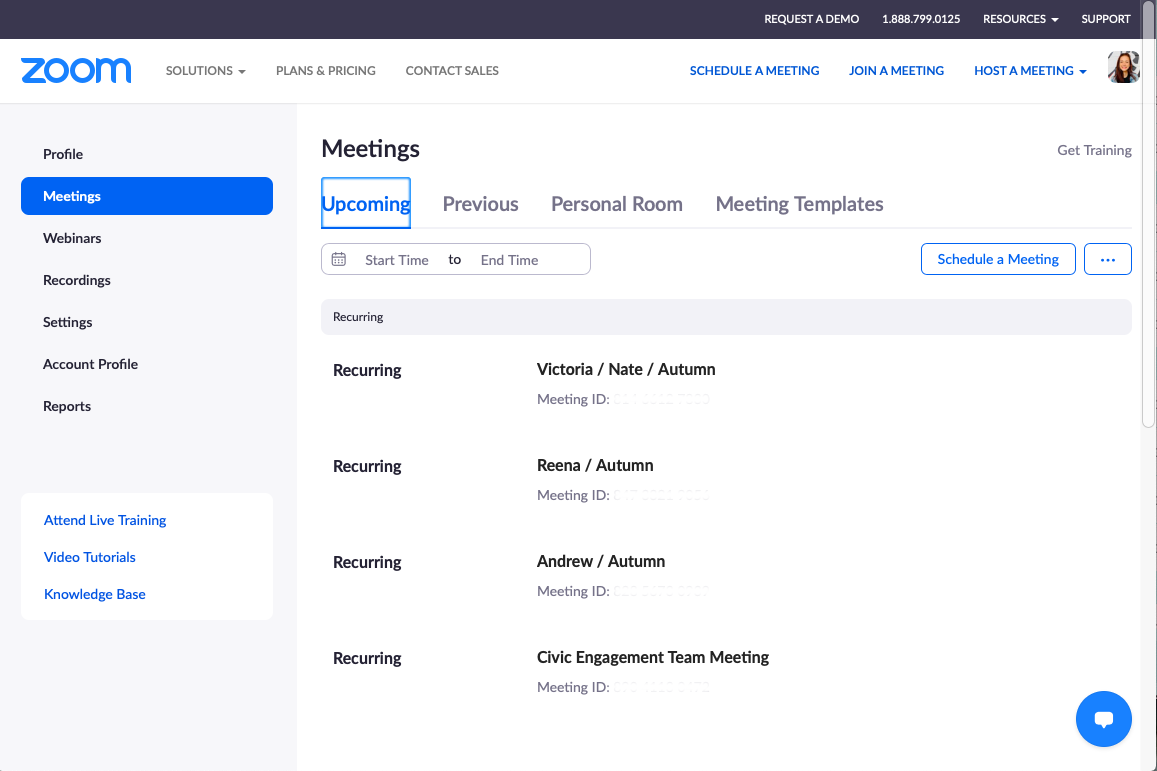1157x771 pixels.
Task: Open the three-dots more options button
Action: point(1107,259)
